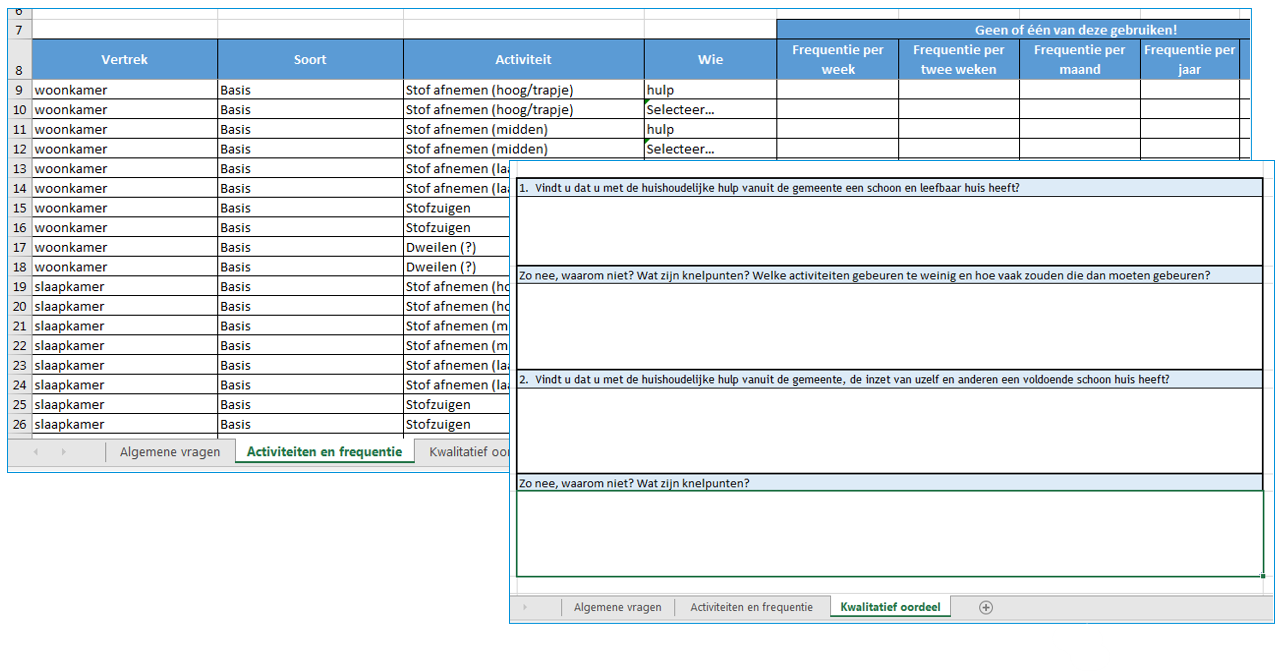Select the 'Frequentie per week' cell in row 9

pyautogui.click(x=838, y=90)
